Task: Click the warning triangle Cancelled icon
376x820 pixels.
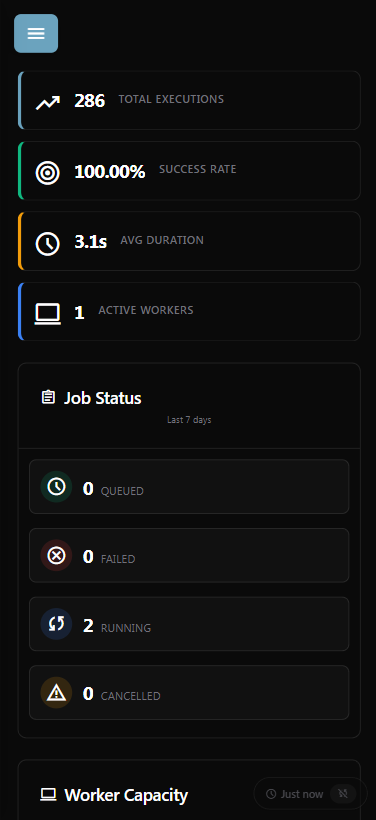Action: [56, 692]
